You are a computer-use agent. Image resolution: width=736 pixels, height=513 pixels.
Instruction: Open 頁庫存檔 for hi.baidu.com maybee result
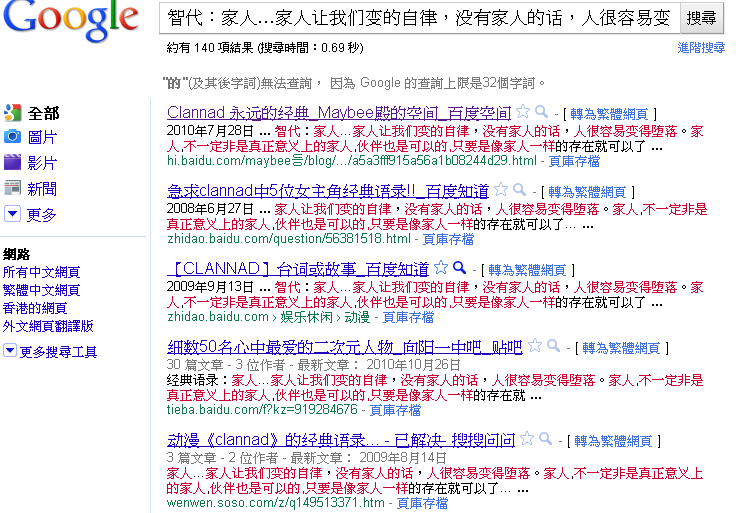pos(574,161)
